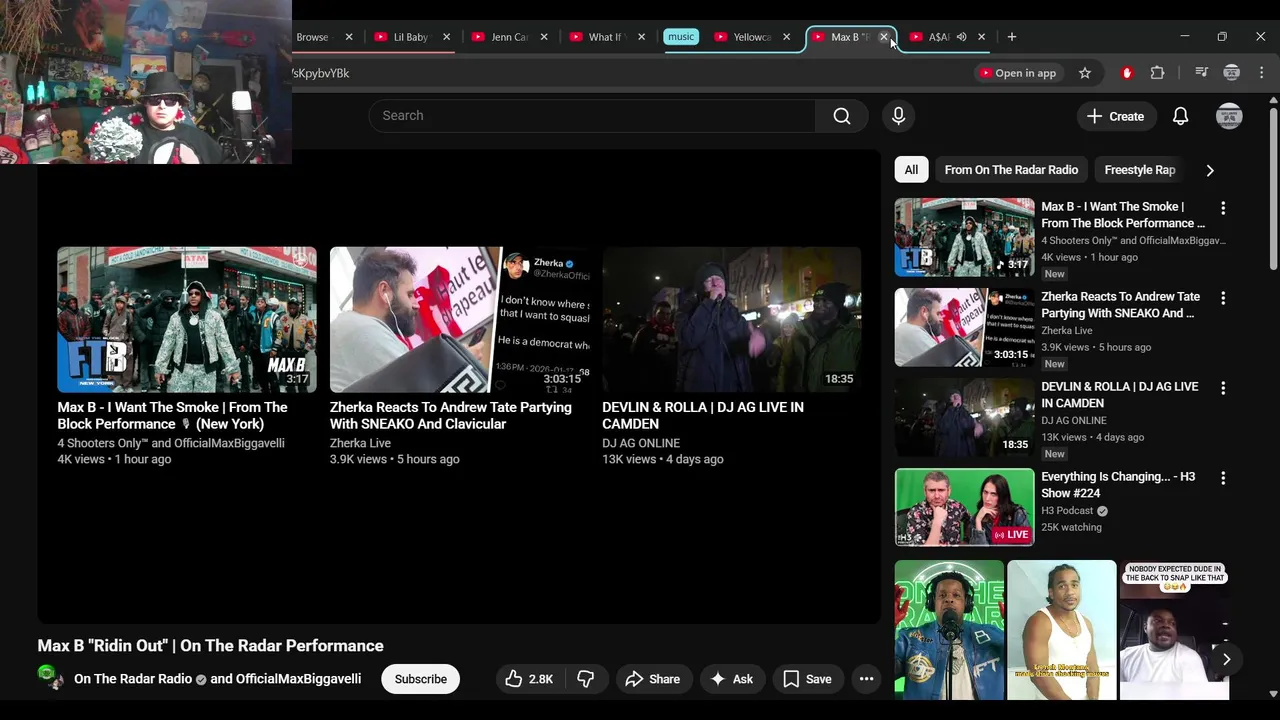Image resolution: width=1280 pixels, height=720 pixels.
Task: Collapse the music tab group label
Action: 681,37
